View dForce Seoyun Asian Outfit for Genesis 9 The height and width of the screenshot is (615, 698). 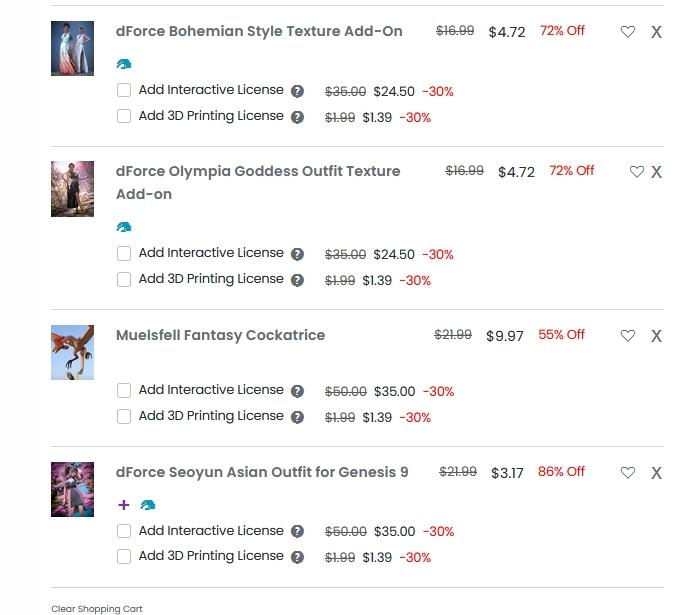point(262,472)
